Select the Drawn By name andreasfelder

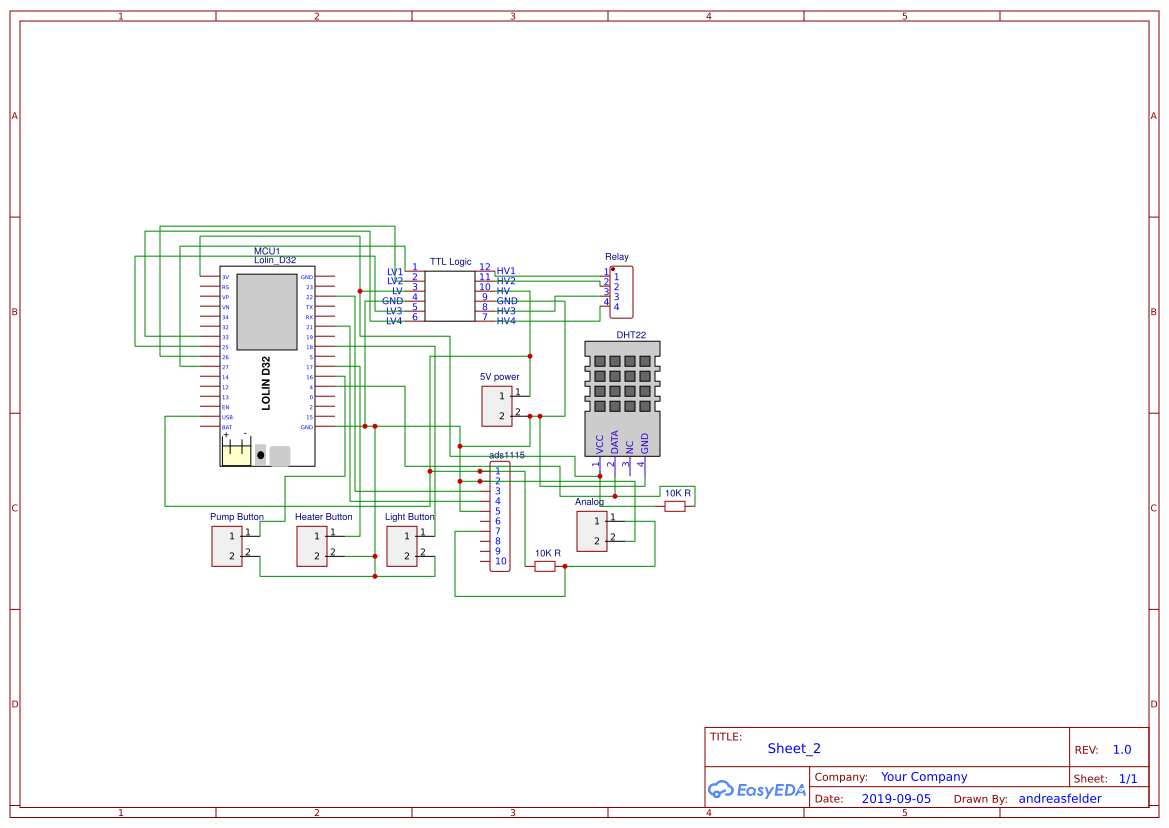(1060, 798)
